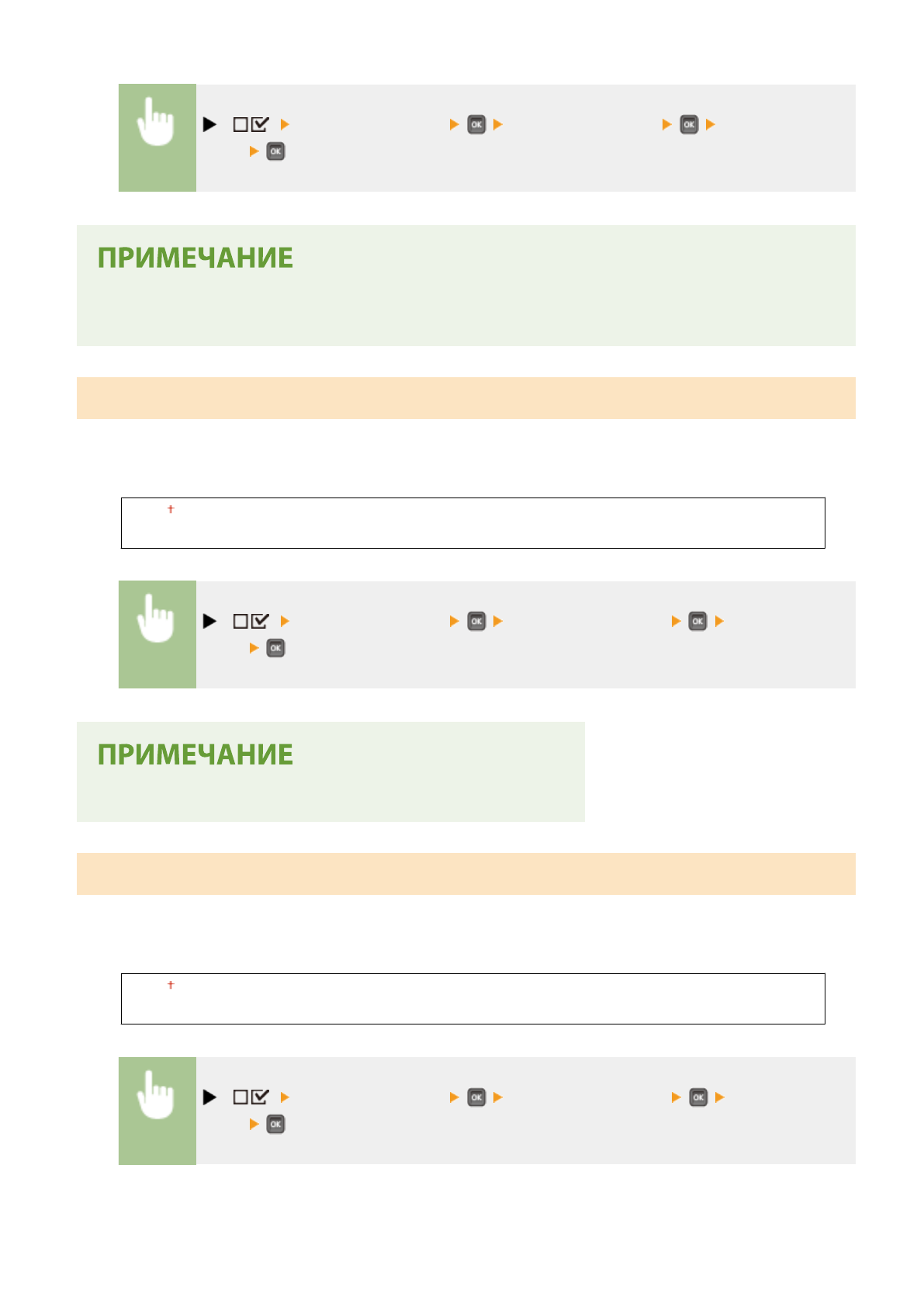Click the settings checkbox icon in the top panel
The width and height of the screenshot is (924, 1307).
coord(251,124)
